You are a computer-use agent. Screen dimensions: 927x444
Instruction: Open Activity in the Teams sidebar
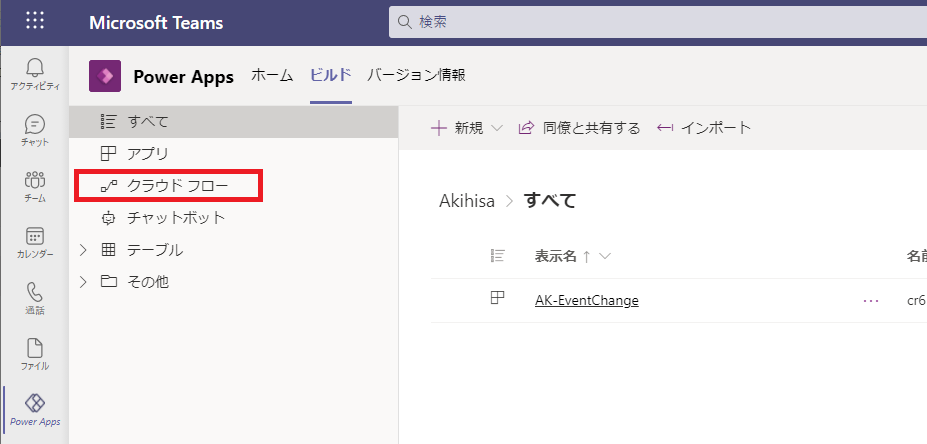(35, 75)
